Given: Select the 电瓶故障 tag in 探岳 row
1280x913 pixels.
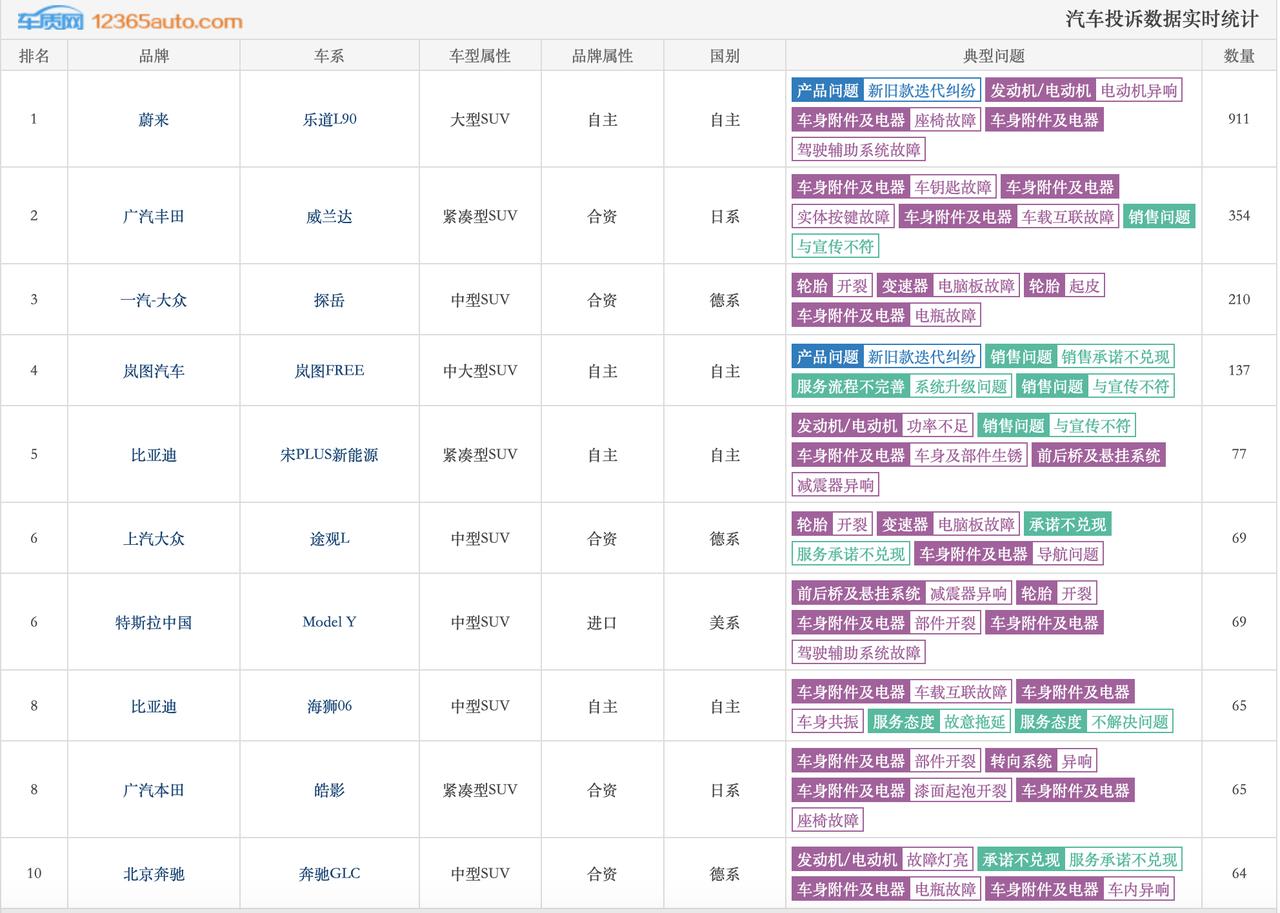Looking at the screenshot, I should click(946, 316).
